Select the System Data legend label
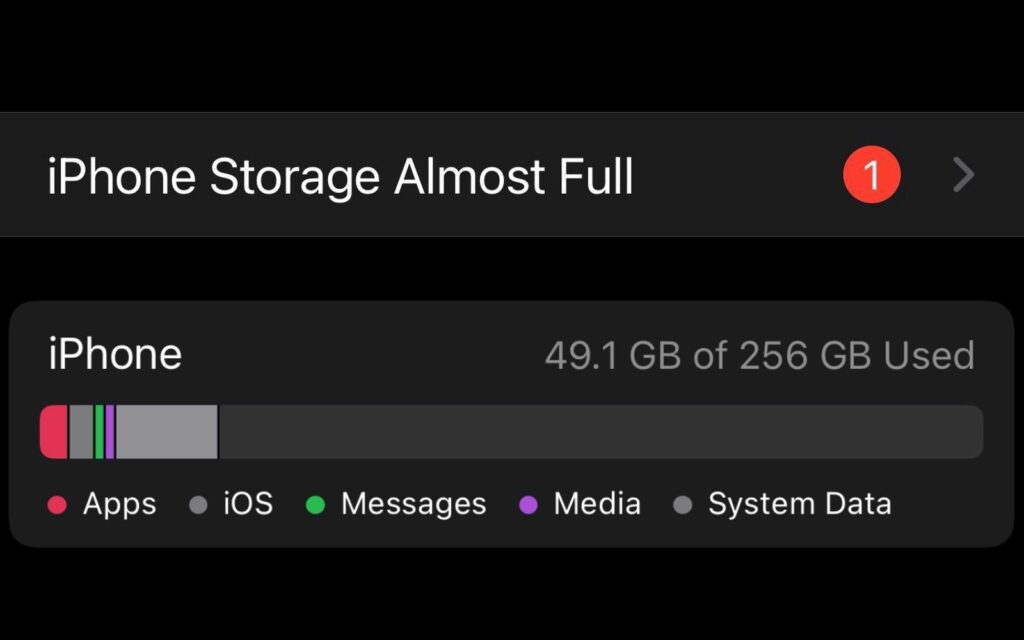 click(x=799, y=504)
